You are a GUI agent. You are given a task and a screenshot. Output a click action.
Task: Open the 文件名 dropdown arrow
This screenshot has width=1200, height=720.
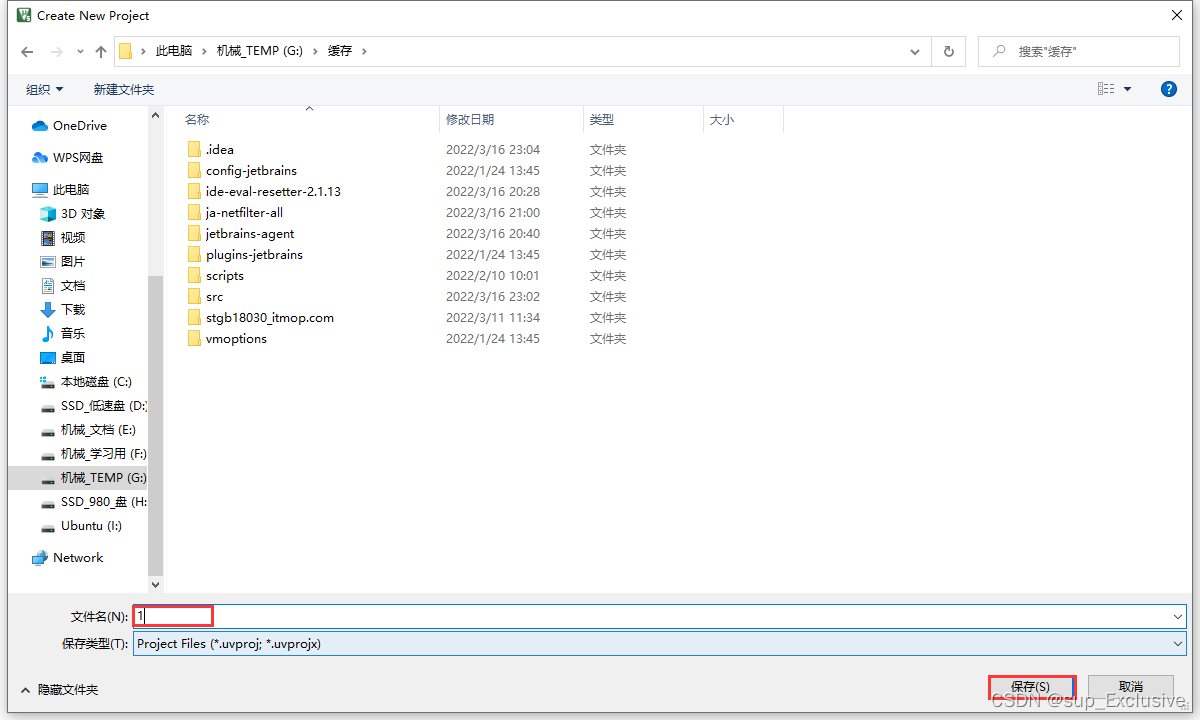click(1178, 616)
